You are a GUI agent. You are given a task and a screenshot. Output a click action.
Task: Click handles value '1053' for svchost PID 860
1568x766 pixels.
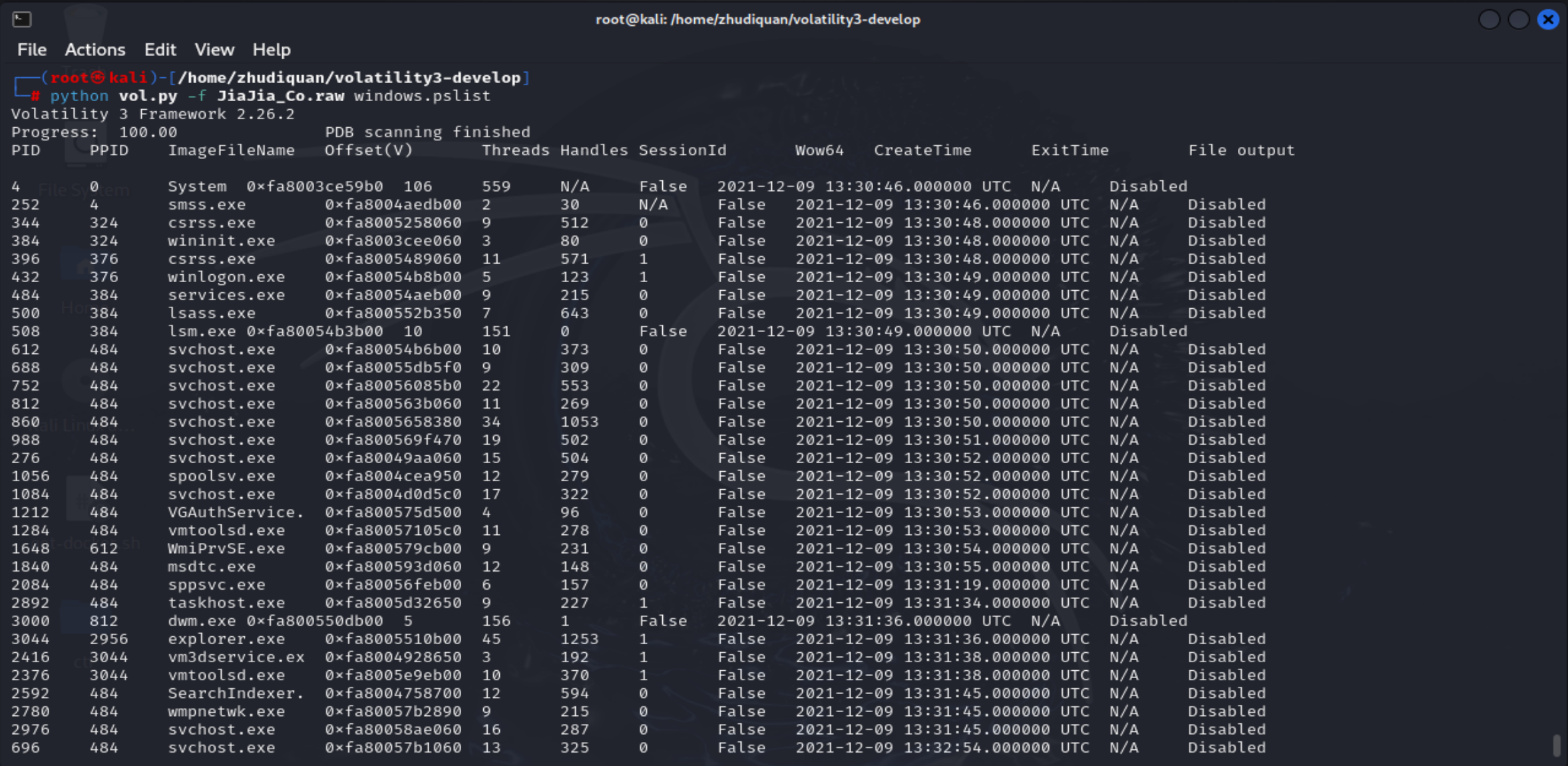pos(579,421)
